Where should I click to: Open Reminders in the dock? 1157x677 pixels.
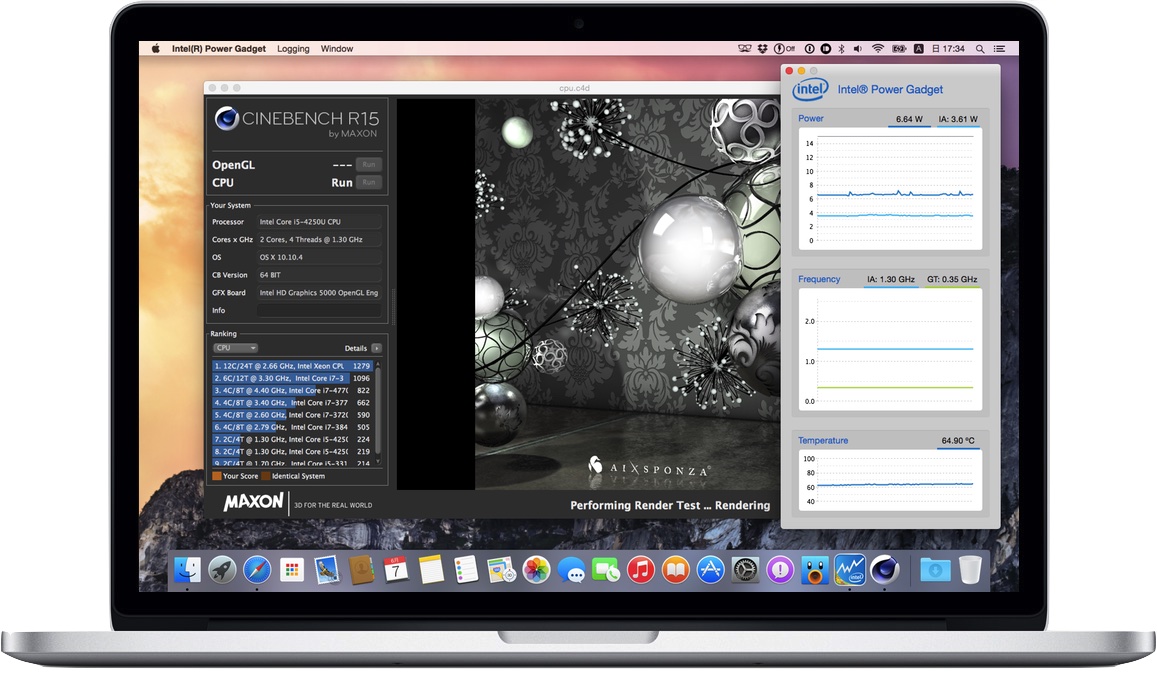(x=466, y=570)
